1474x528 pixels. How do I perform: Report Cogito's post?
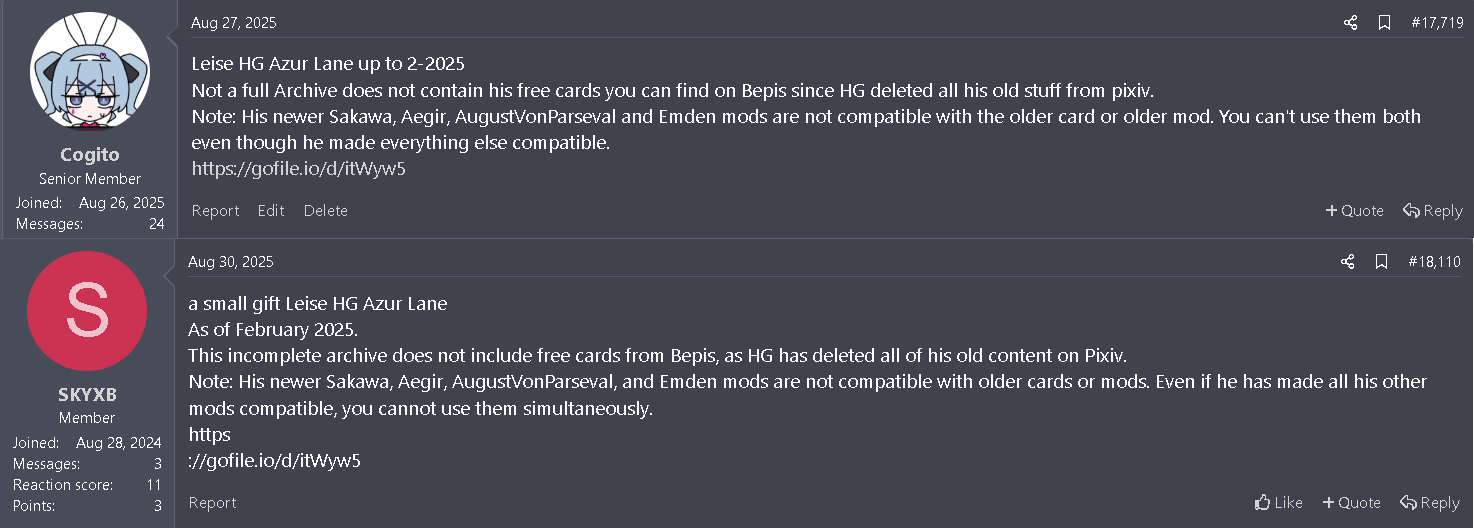[215, 211]
